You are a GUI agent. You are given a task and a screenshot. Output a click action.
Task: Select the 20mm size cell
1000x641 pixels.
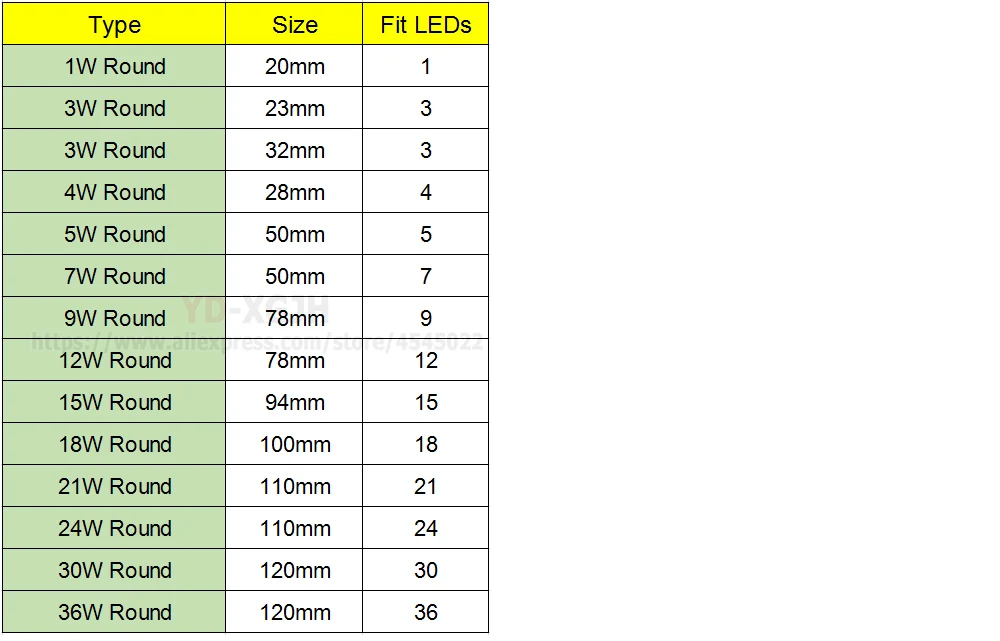pos(294,67)
